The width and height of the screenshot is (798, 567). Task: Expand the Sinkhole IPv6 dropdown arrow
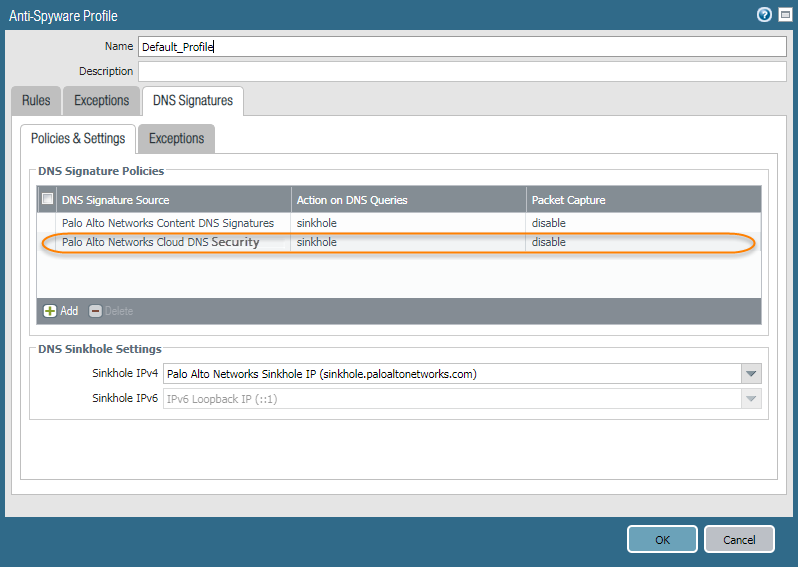751,399
